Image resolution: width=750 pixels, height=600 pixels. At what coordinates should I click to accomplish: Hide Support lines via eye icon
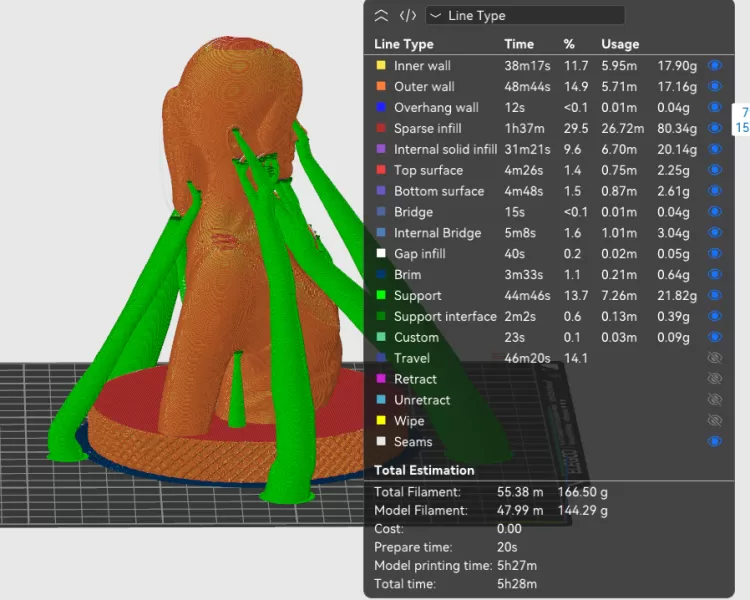pyautogui.click(x=714, y=295)
